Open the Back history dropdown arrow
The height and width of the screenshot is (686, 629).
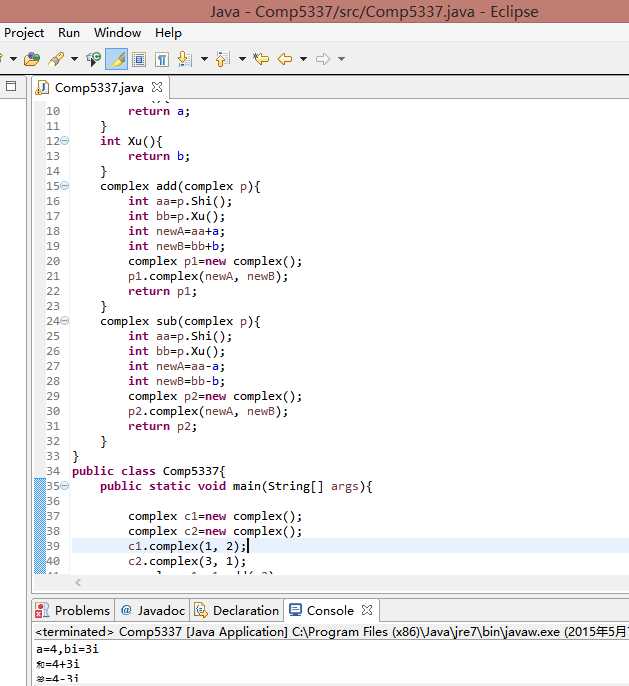pyautogui.click(x=303, y=59)
